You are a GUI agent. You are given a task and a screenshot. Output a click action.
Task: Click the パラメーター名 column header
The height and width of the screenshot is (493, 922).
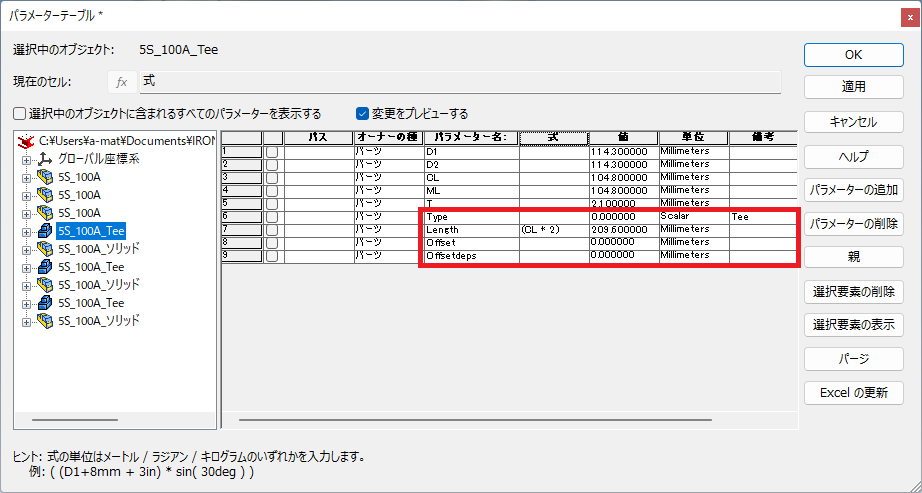(471, 137)
